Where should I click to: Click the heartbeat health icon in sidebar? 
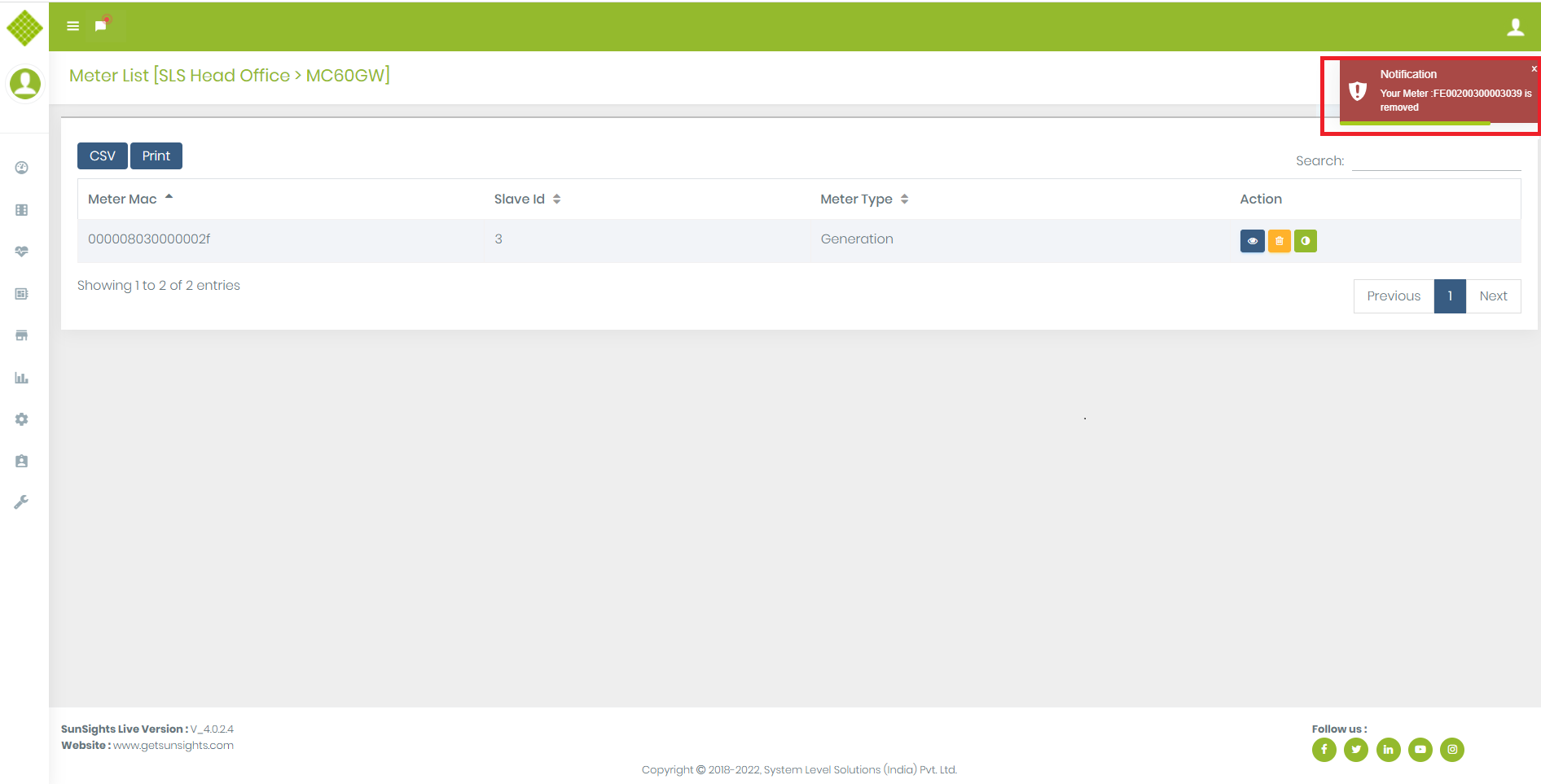point(22,252)
